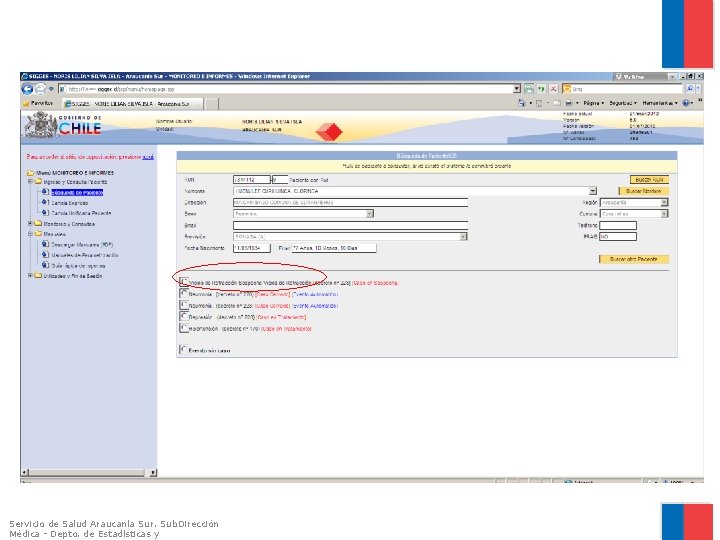Open the address bar history dropdown arrow

point(517,89)
